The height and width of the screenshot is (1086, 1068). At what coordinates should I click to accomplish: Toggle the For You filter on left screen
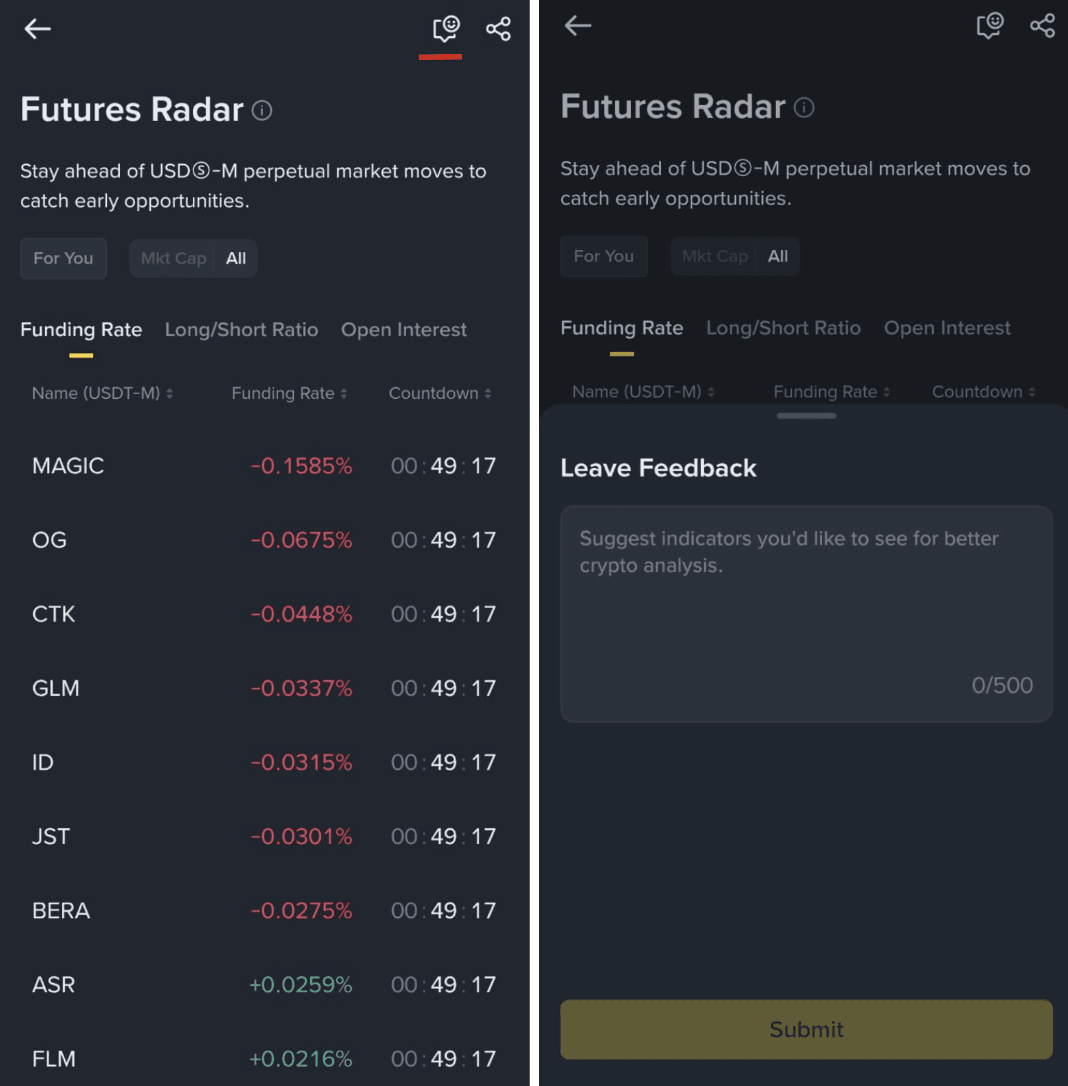pos(63,258)
